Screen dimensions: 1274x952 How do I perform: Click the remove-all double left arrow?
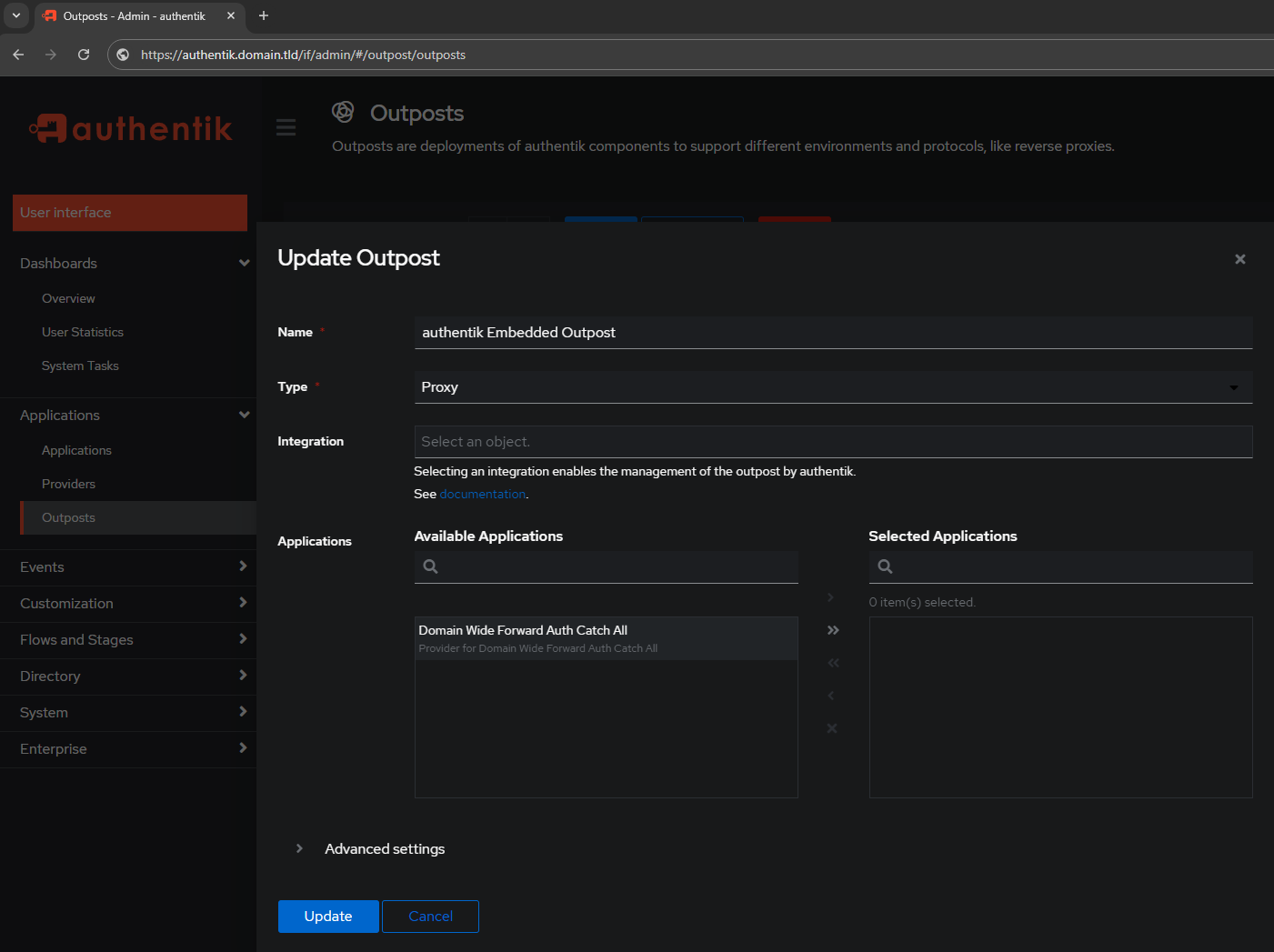(x=833, y=663)
